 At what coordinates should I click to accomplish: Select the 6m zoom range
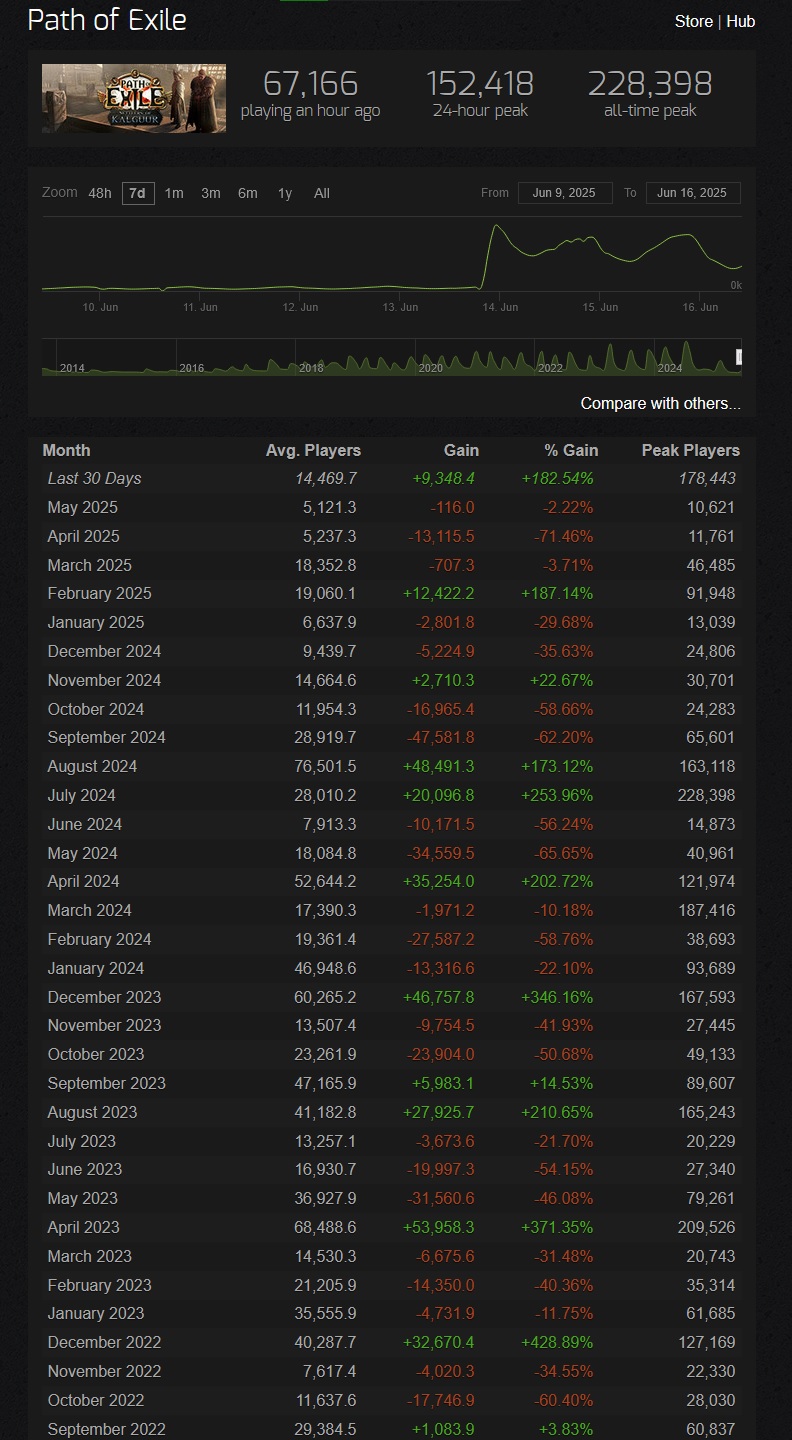[x=247, y=193]
